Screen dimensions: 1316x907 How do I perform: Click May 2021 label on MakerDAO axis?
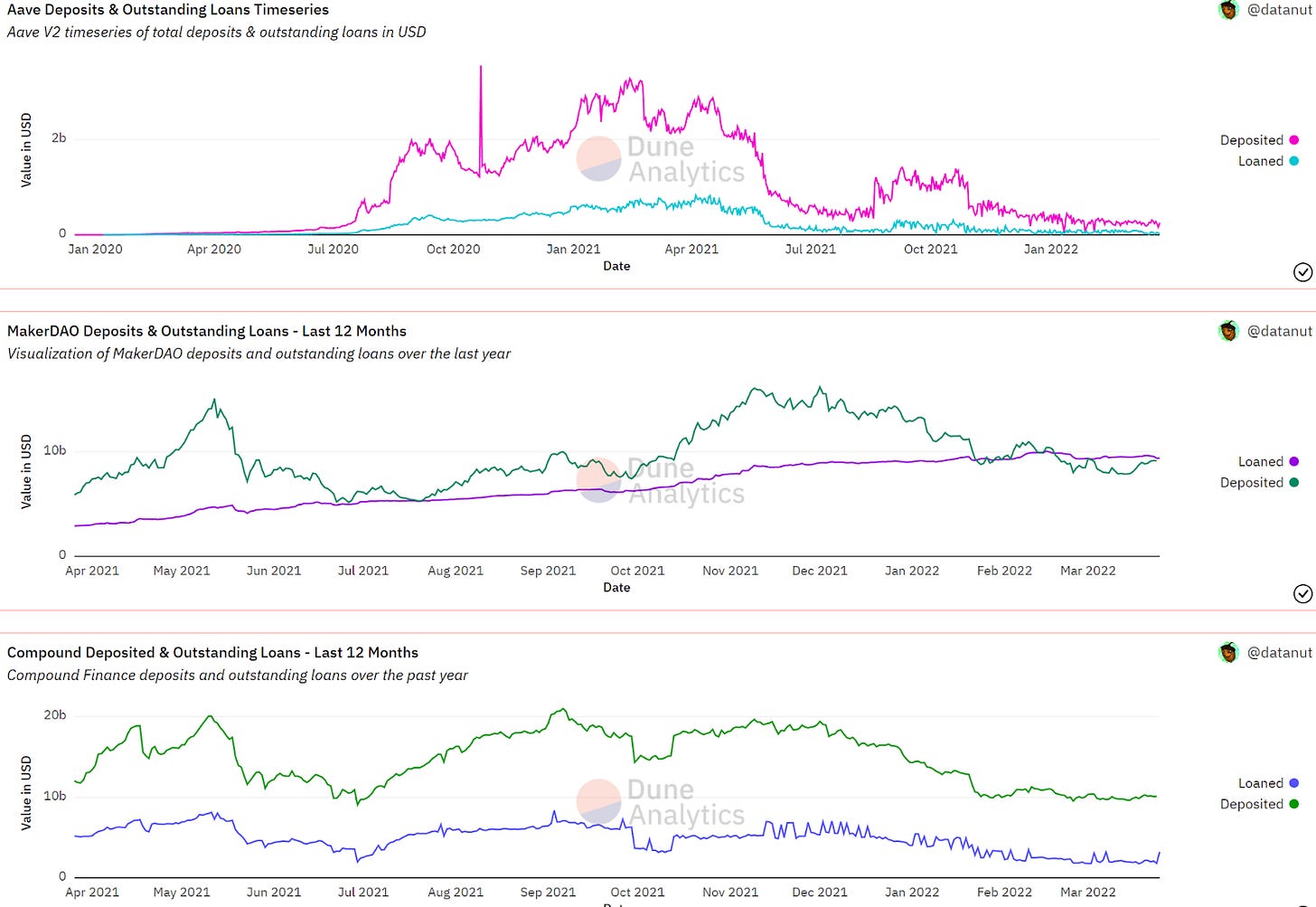(182, 571)
